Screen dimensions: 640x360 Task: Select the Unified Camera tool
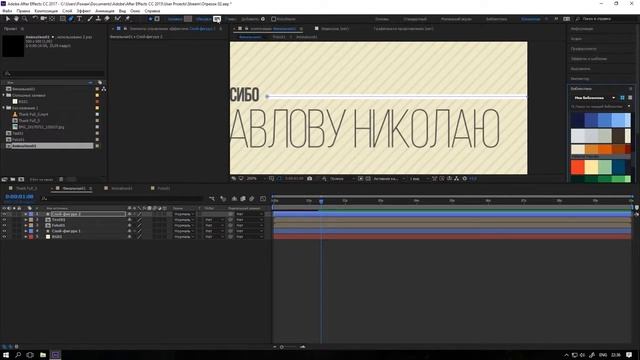pos(43,19)
